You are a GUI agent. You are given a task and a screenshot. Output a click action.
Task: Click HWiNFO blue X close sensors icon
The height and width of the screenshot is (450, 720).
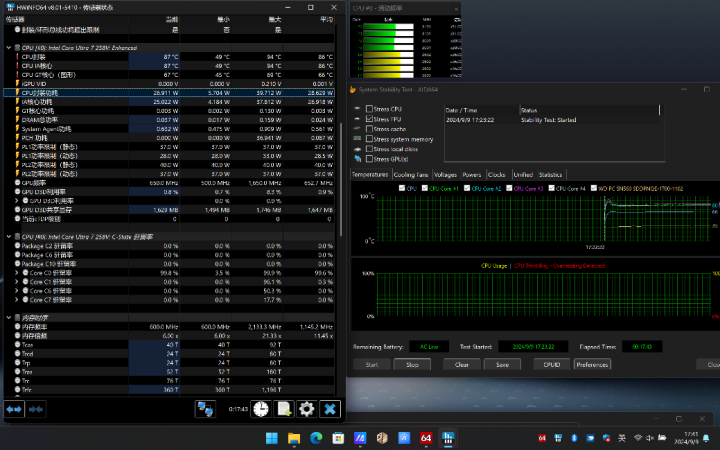click(x=330, y=409)
